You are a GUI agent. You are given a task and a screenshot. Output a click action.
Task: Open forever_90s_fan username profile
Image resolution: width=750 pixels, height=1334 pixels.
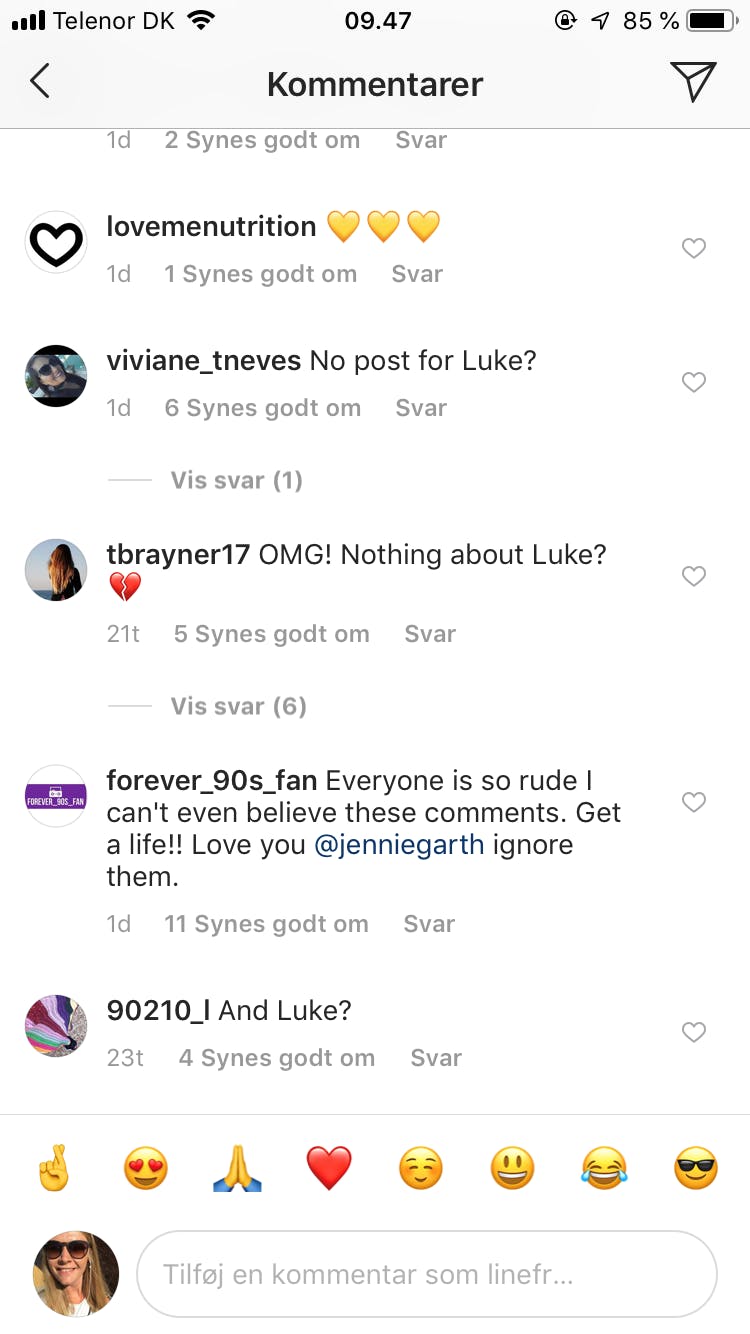[211, 780]
